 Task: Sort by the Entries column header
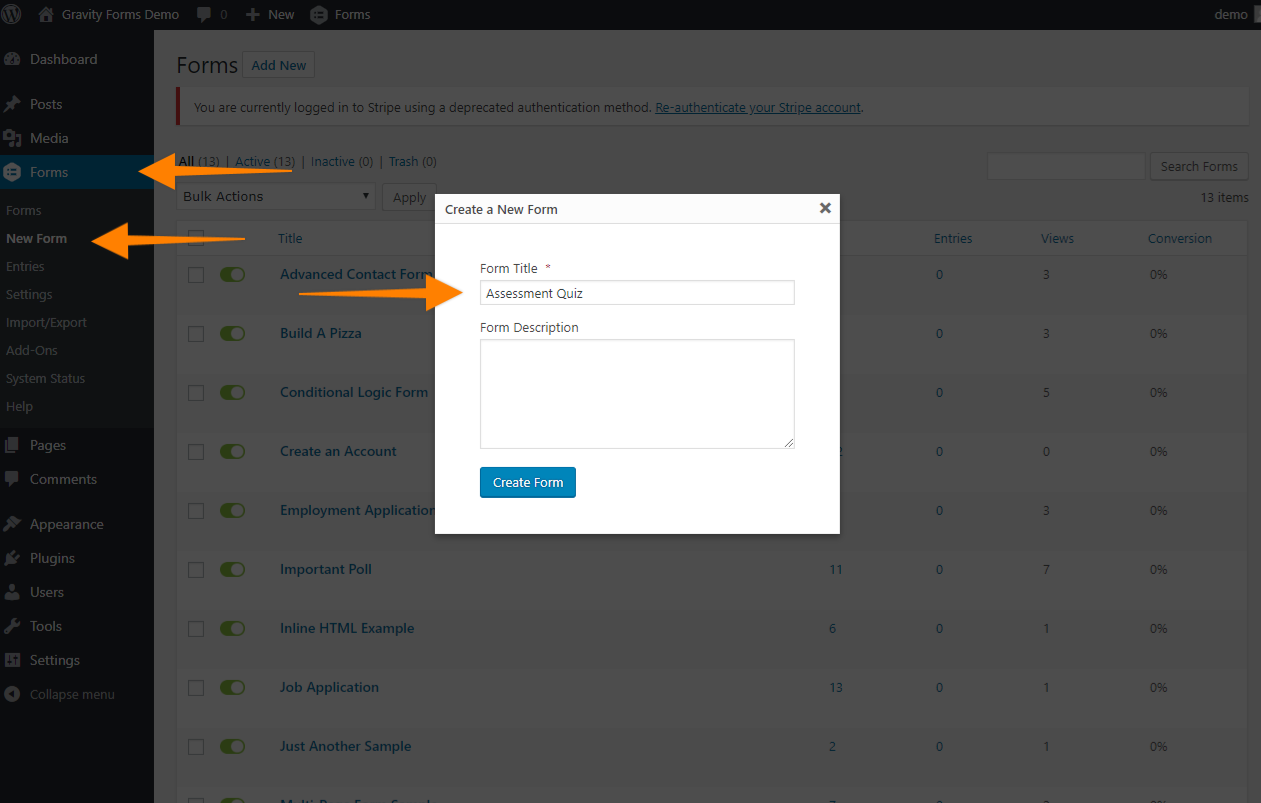[x=953, y=238]
